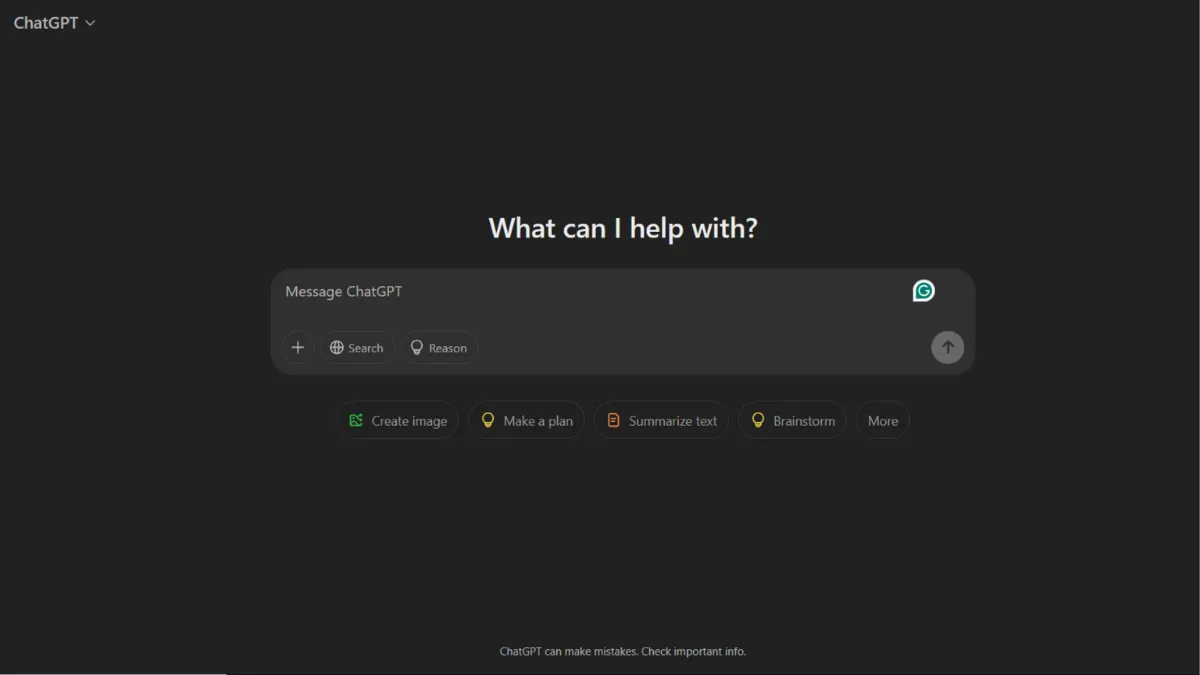
Task: Select the ChatGPT menu item top left
Action: coord(45,22)
